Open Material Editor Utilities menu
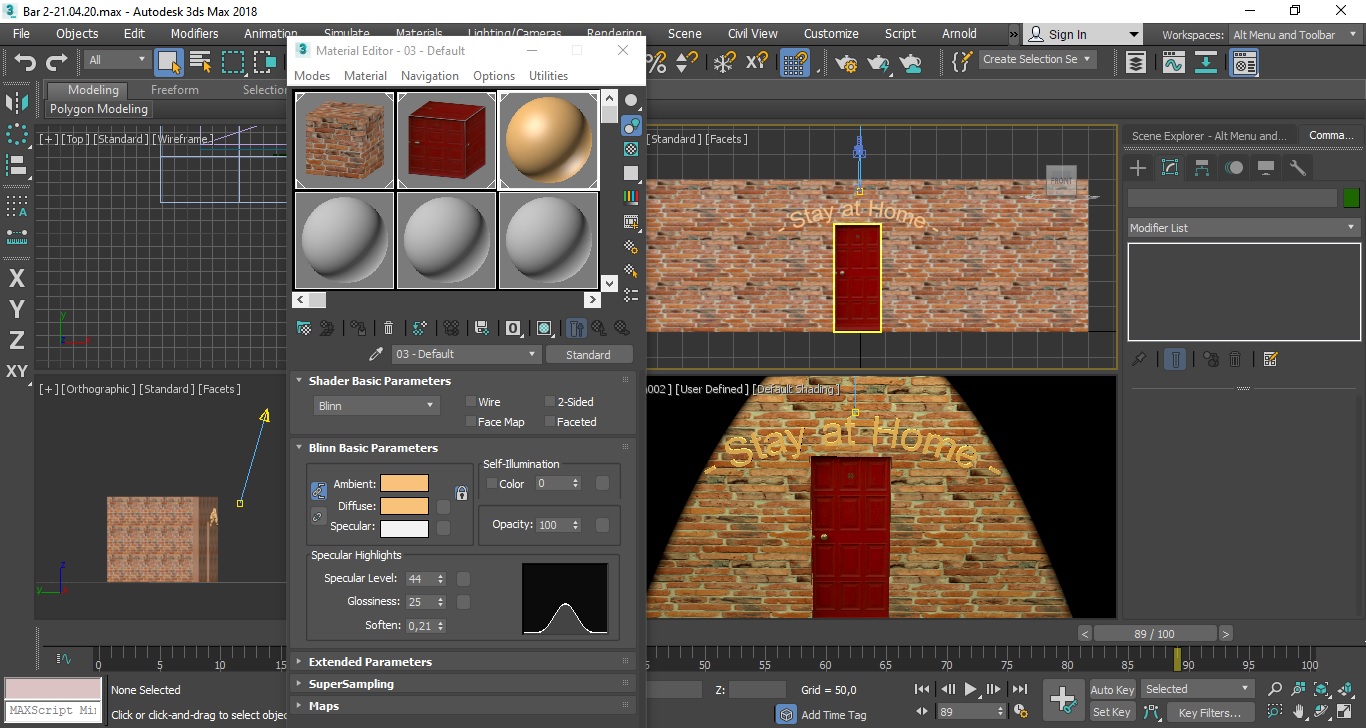This screenshot has height=728, width=1366. point(548,76)
